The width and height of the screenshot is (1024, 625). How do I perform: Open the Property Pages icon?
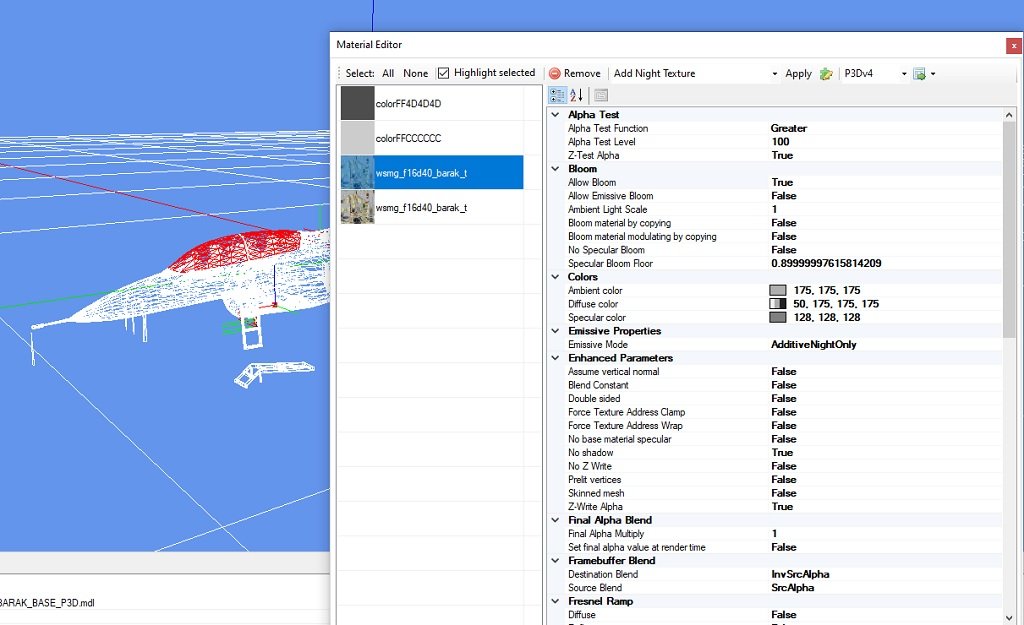[601, 95]
